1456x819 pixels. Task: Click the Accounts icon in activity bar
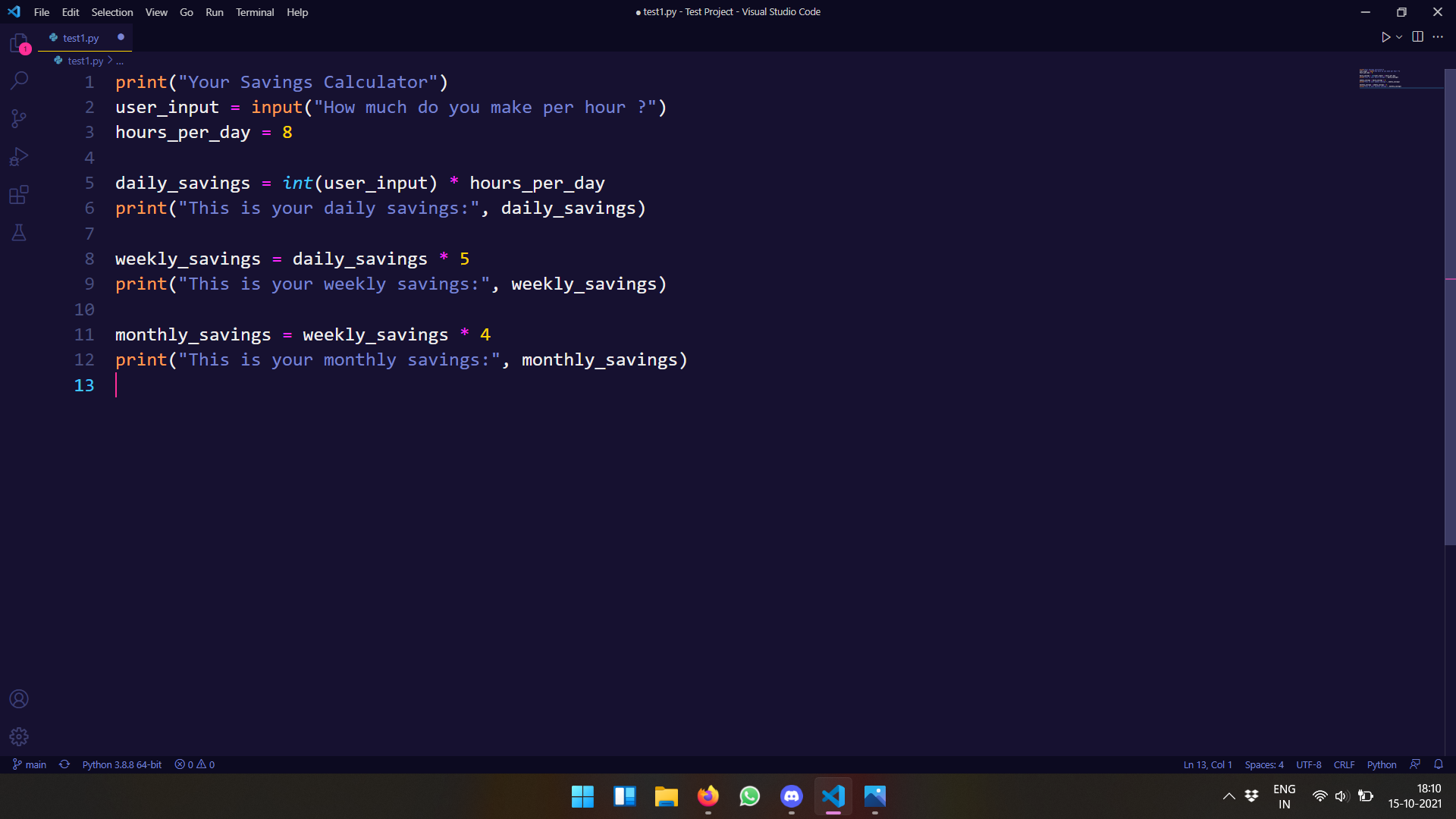19,698
